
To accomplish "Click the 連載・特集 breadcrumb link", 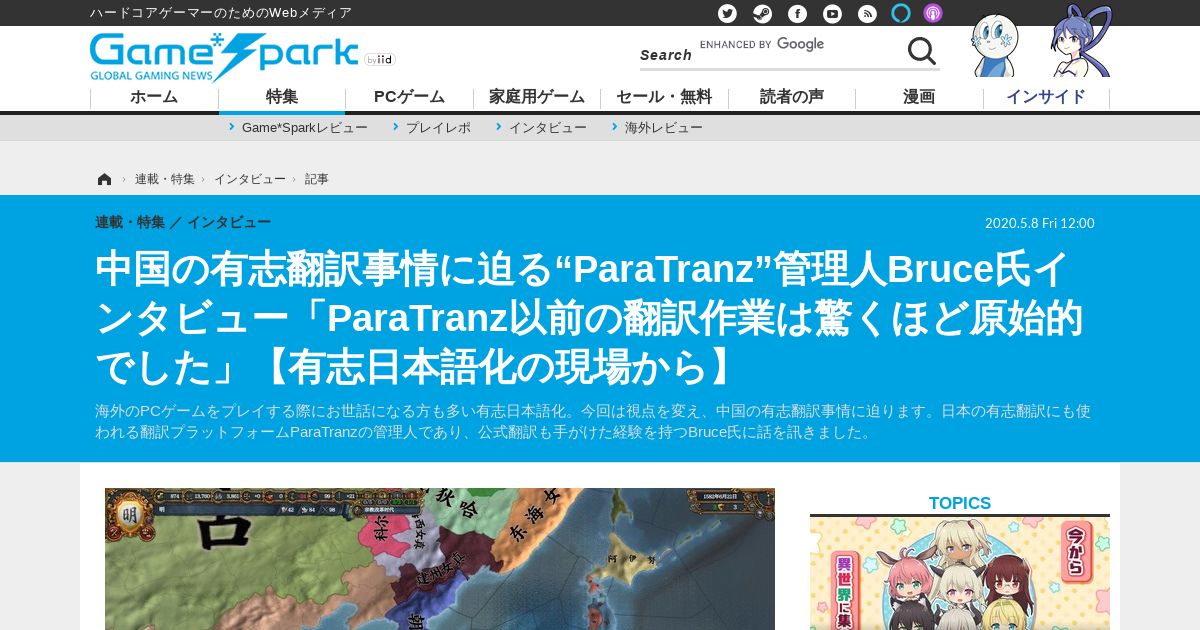I will (165, 179).
